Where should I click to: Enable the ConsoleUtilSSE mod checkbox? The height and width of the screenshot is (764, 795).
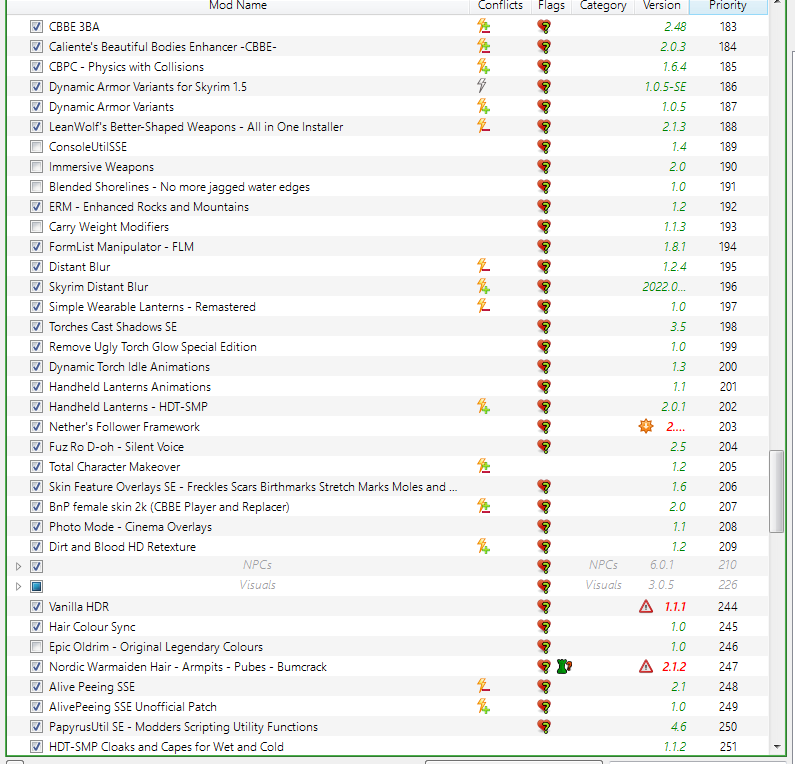point(36,147)
